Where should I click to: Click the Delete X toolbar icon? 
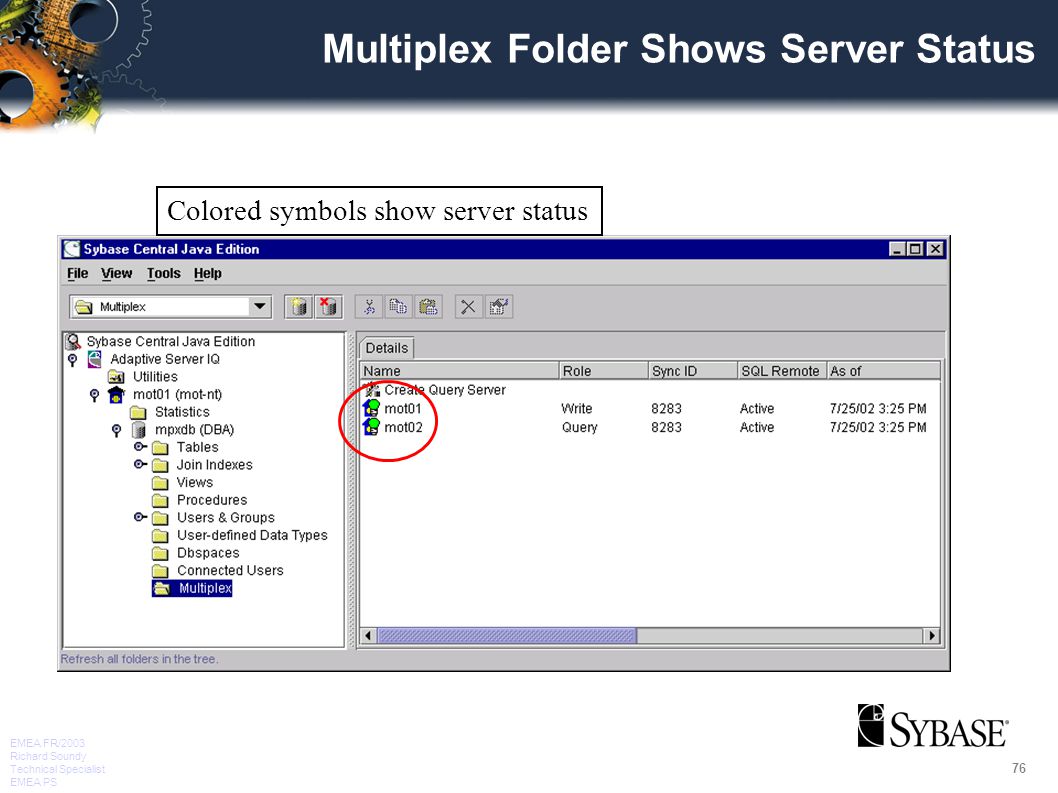pyautogui.click(x=468, y=307)
